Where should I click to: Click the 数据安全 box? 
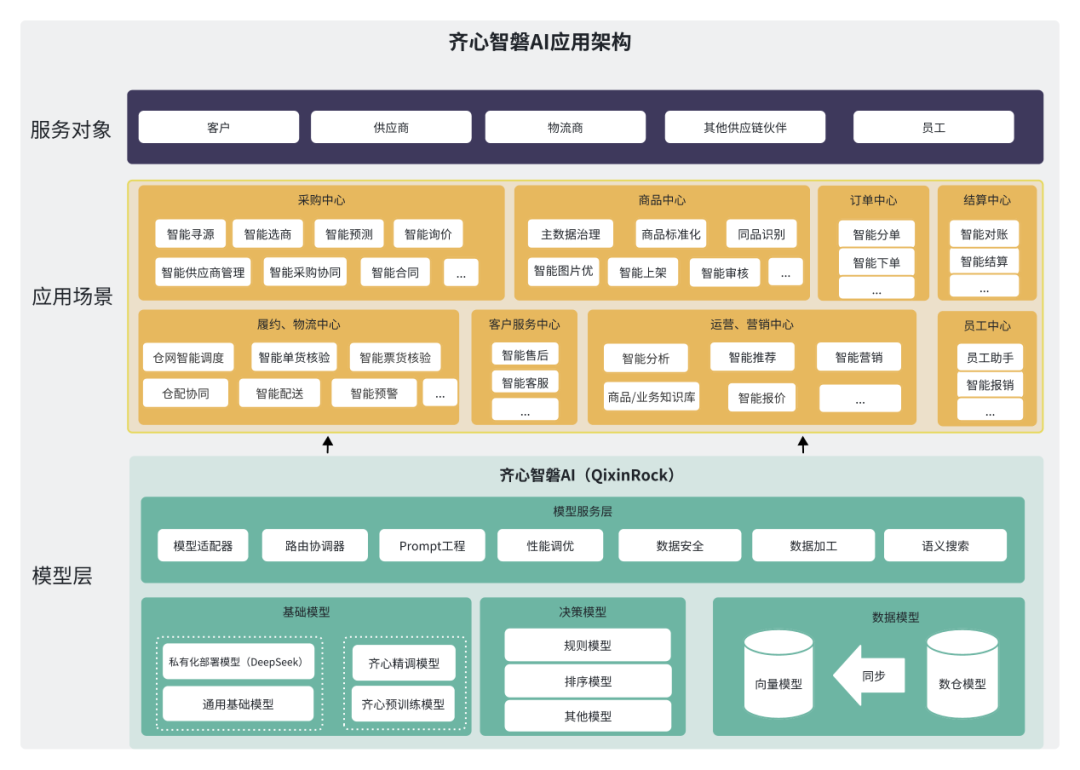(680, 545)
